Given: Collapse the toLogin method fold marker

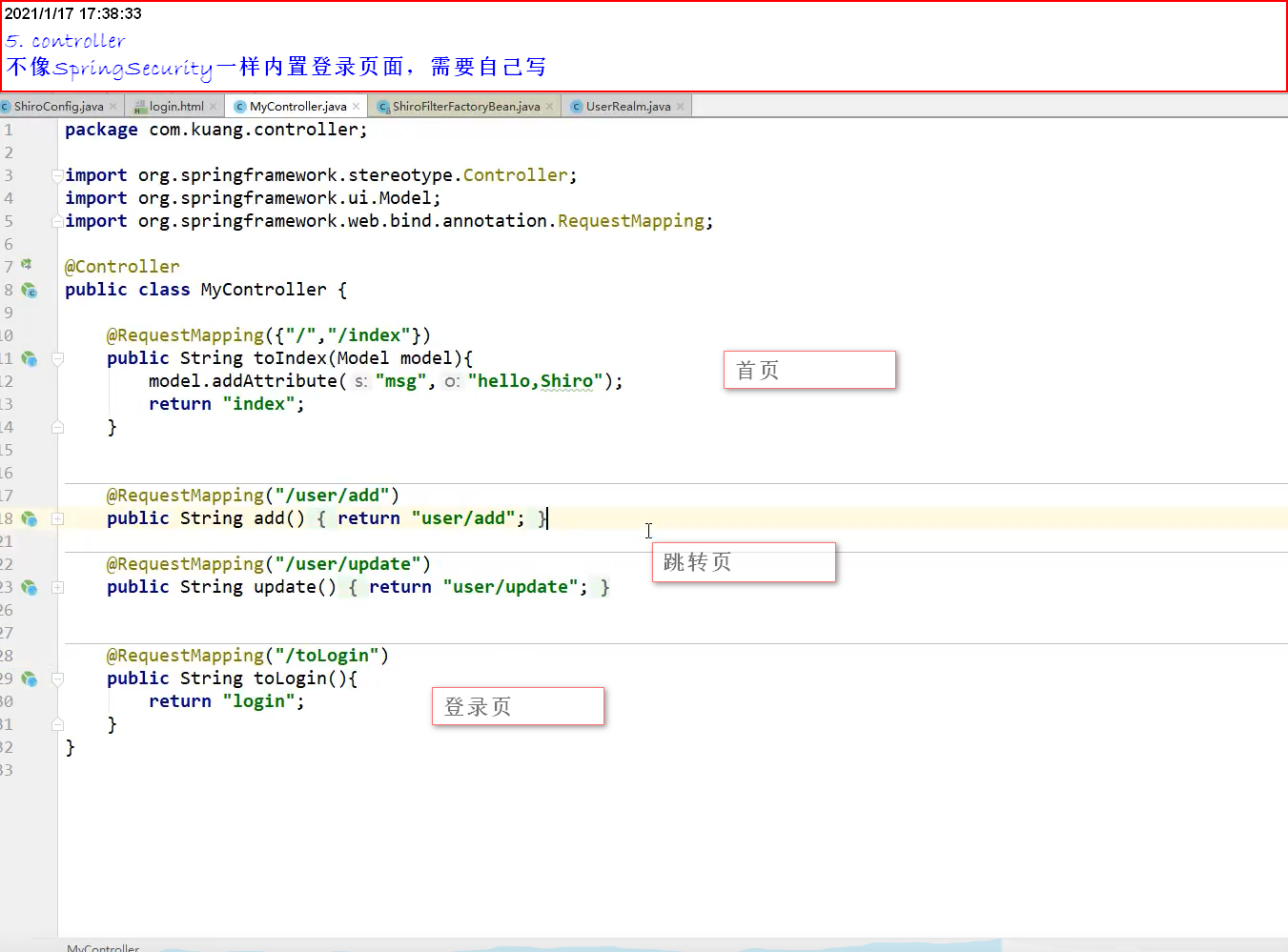Looking at the screenshot, I should coord(57,679).
